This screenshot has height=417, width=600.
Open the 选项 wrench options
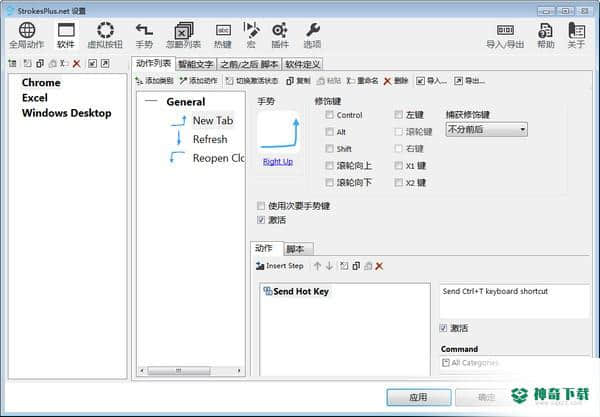pyautogui.click(x=313, y=35)
